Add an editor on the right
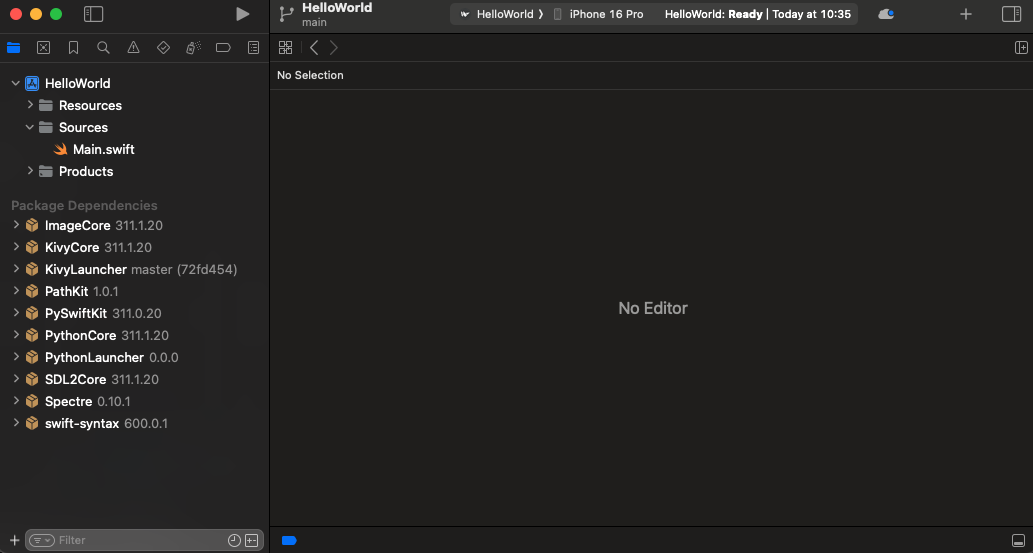The height and width of the screenshot is (553, 1033). (x=1020, y=47)
